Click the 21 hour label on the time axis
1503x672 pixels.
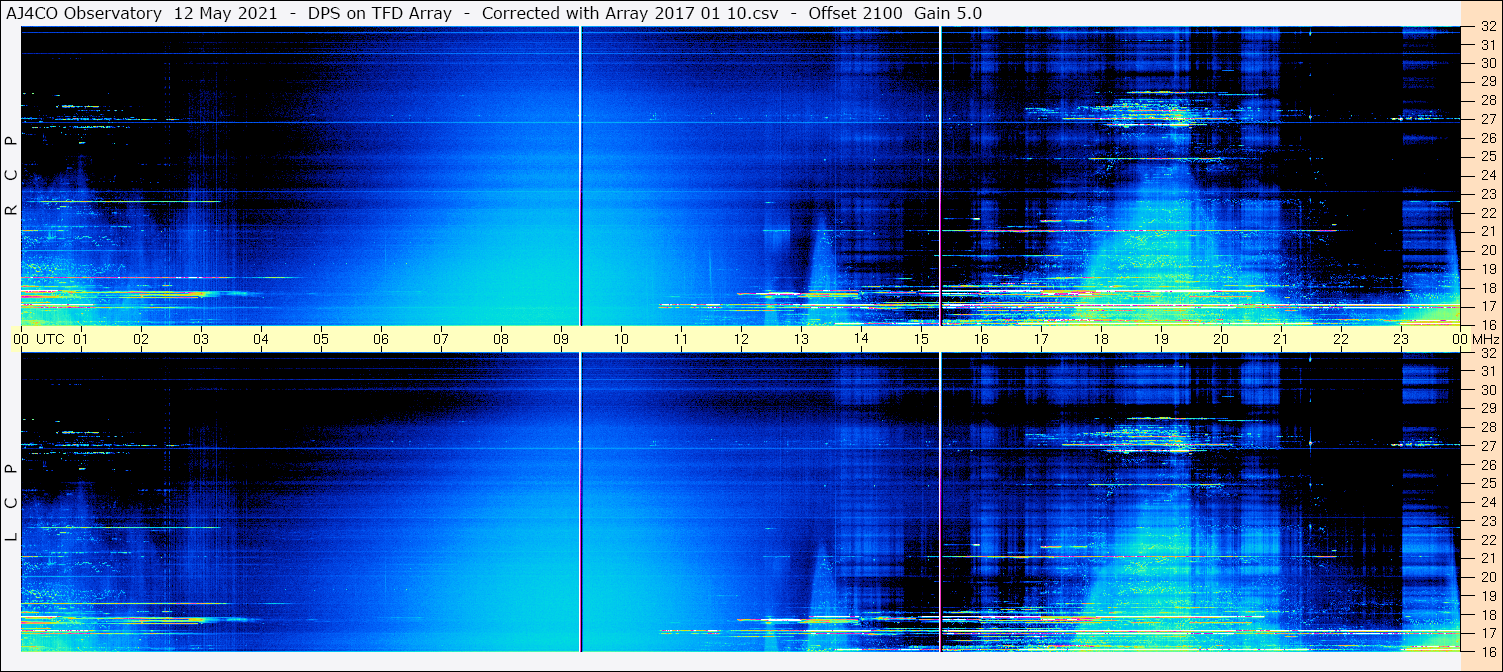click(x=1281, y=339)
